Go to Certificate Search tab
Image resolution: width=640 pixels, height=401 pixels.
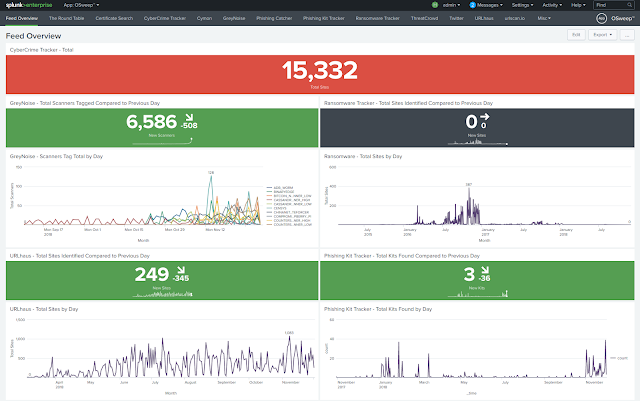point(114,18)
